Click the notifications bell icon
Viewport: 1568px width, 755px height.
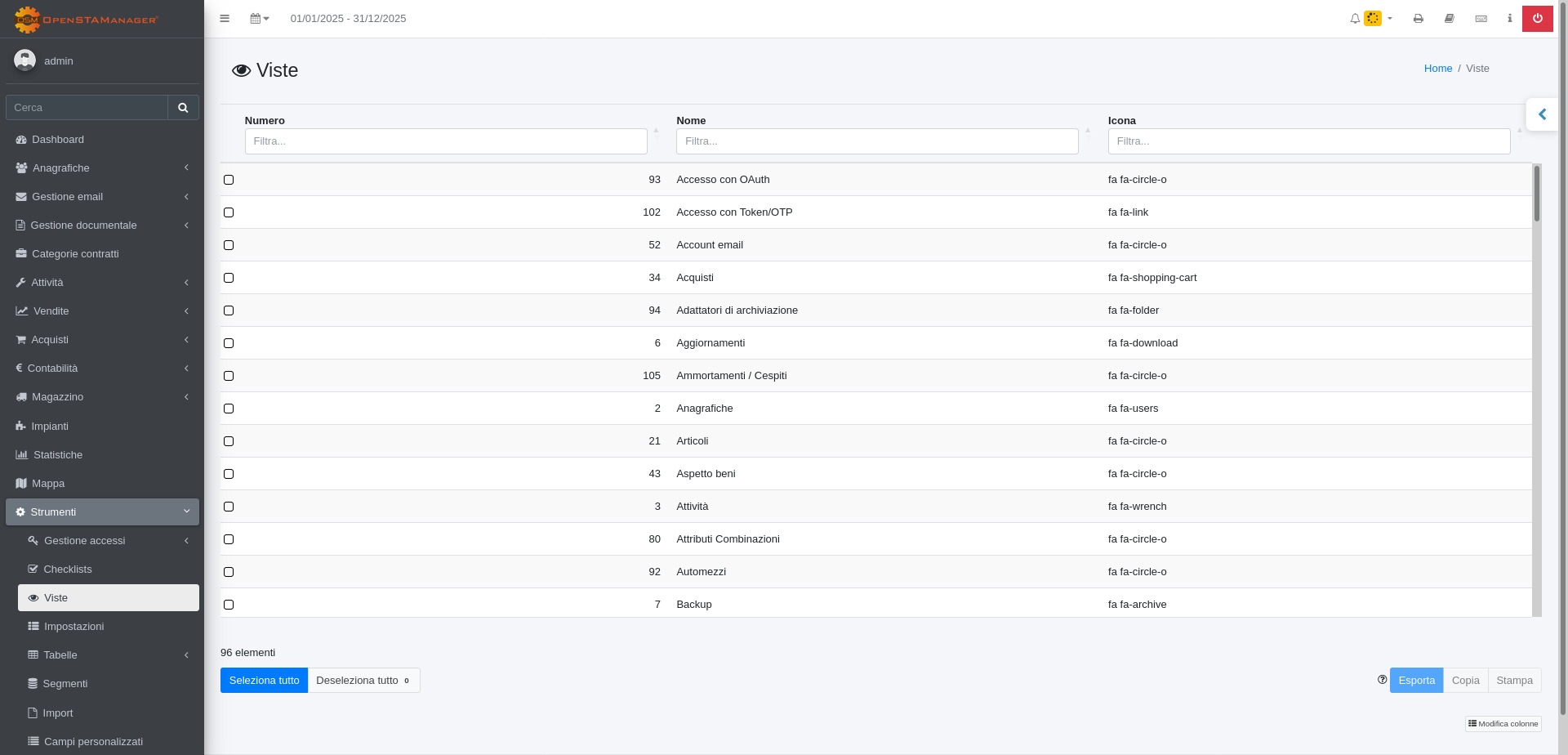1355,18
